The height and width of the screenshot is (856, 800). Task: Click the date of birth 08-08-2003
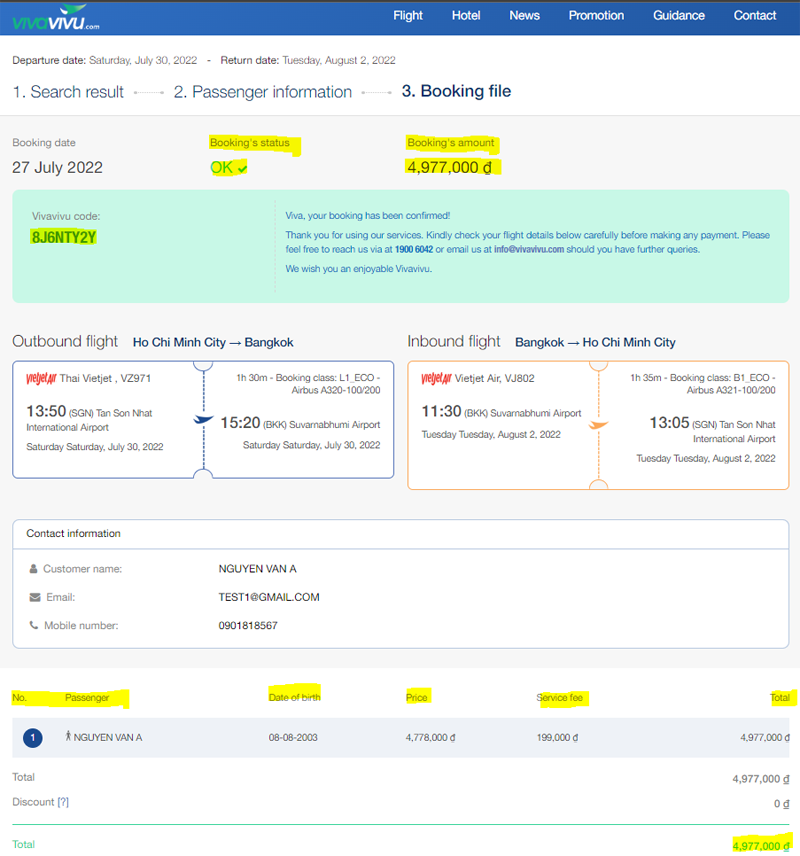pos(293,738)
